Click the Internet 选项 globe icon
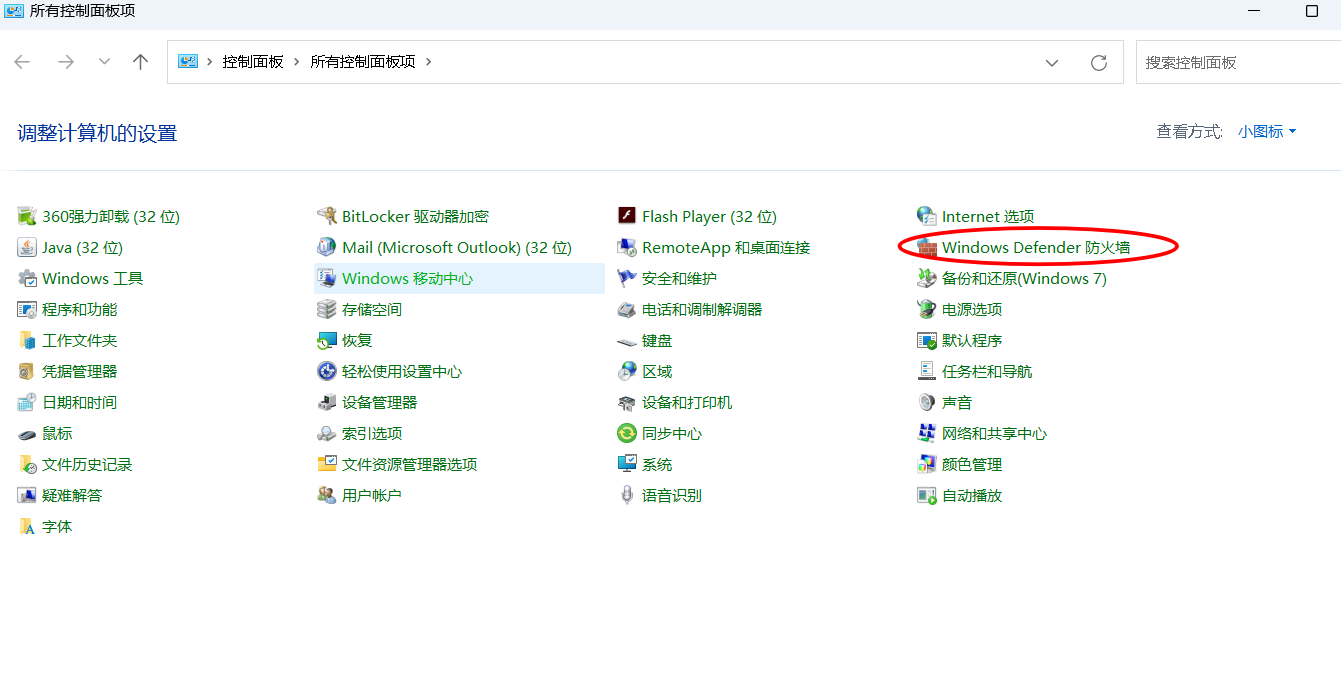Screen dimensions: 1341x673 click(x=926, y=216)
